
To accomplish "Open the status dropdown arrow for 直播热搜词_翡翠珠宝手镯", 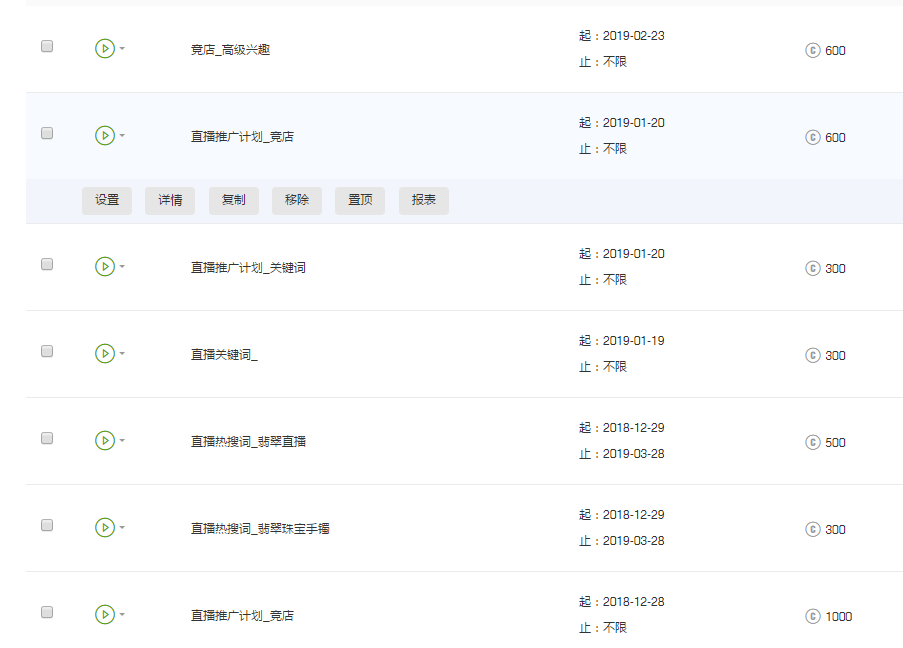I will click(x=122, y=528).
